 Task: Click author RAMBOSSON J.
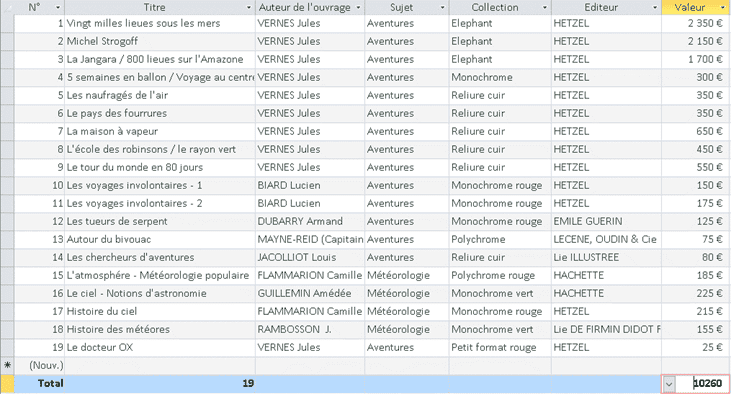pos(294,329)
